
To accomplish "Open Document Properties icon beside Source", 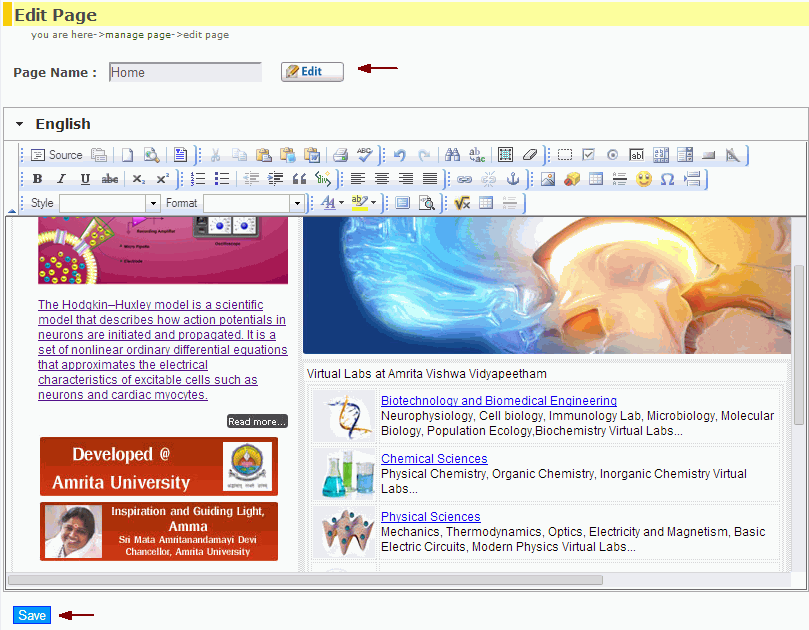I will click(x=99, y=155).
